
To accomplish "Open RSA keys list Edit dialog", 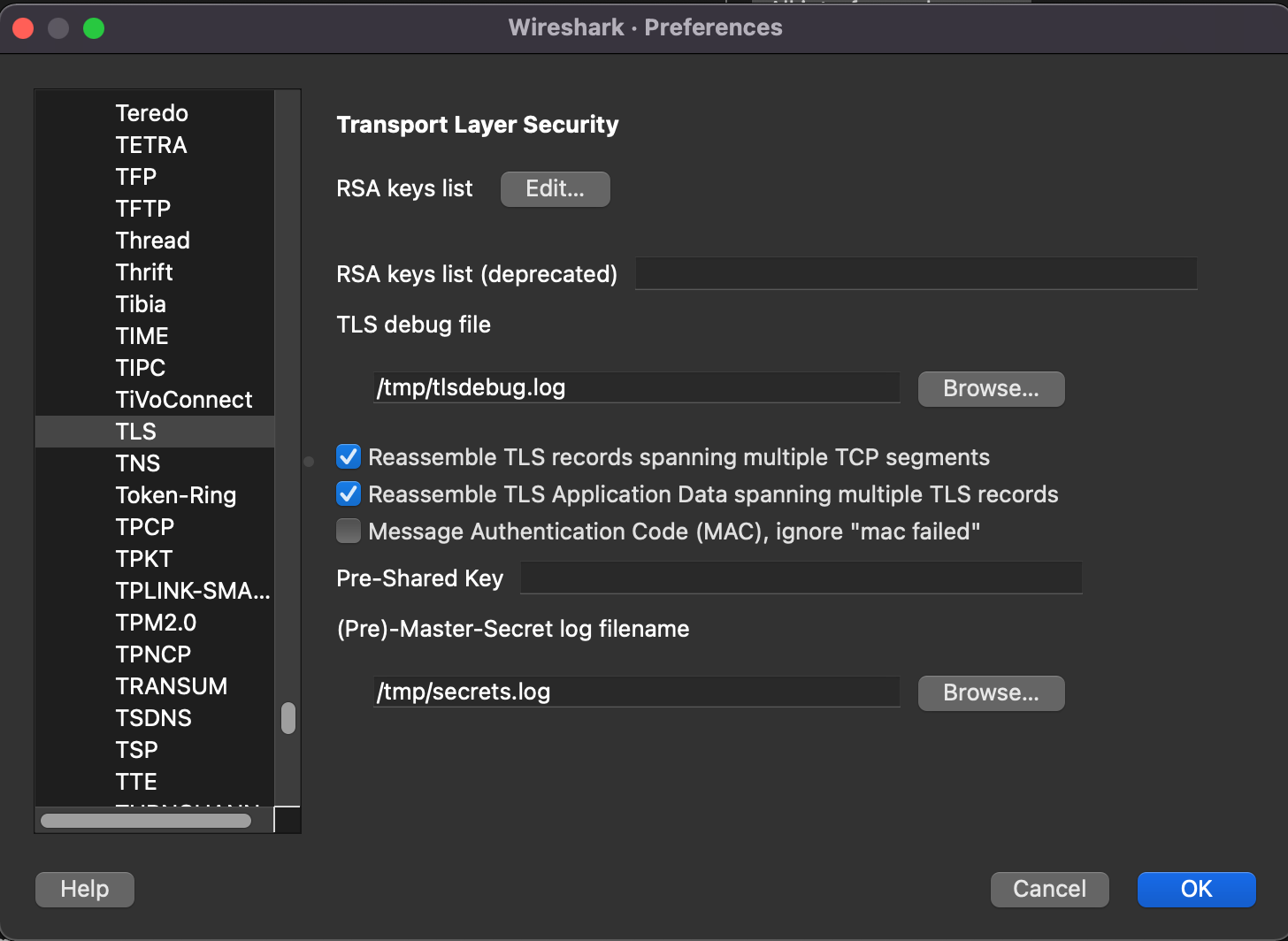I will (x=555, y=189).
